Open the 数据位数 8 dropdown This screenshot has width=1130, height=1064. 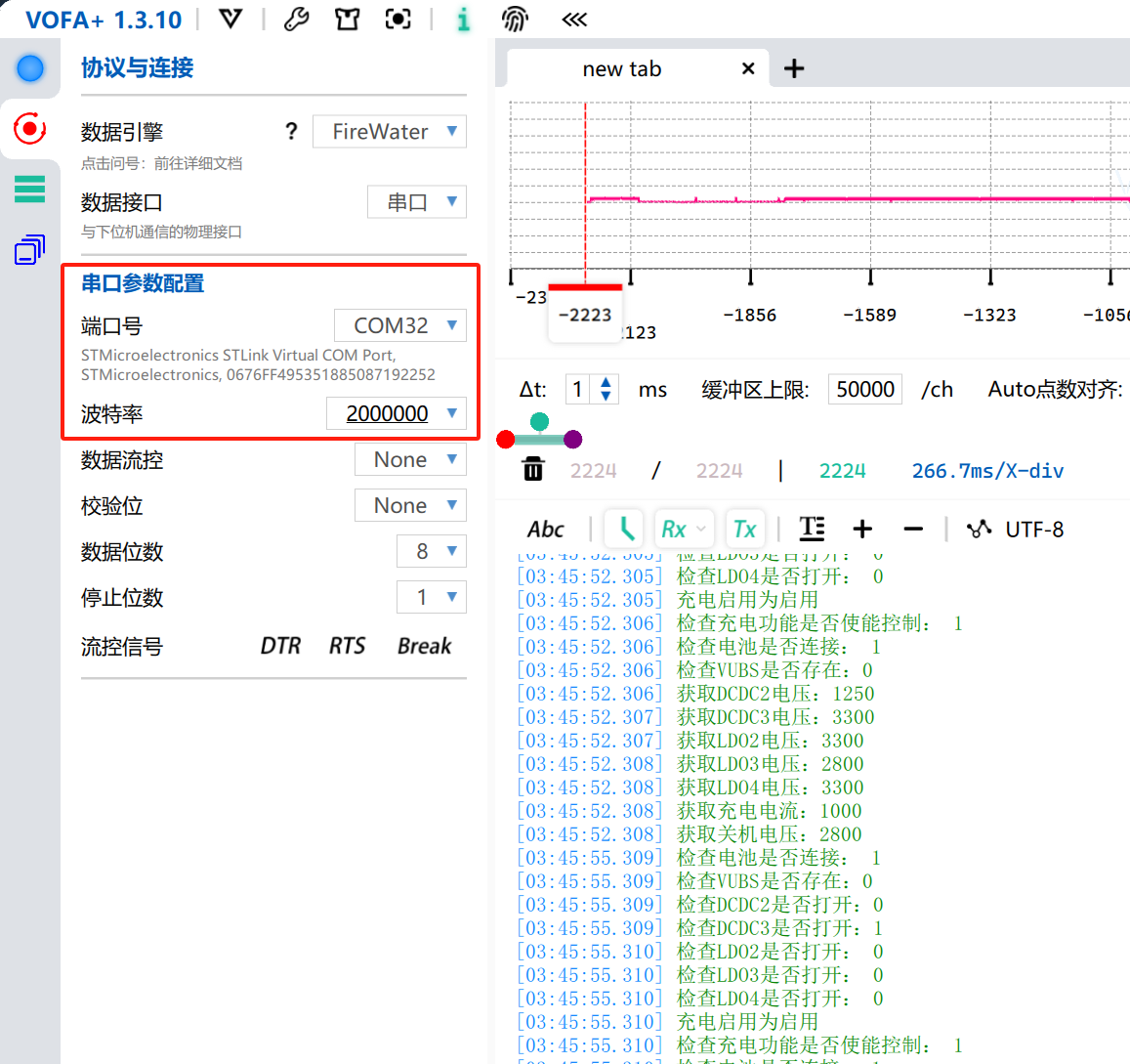(x=432, y=551)
